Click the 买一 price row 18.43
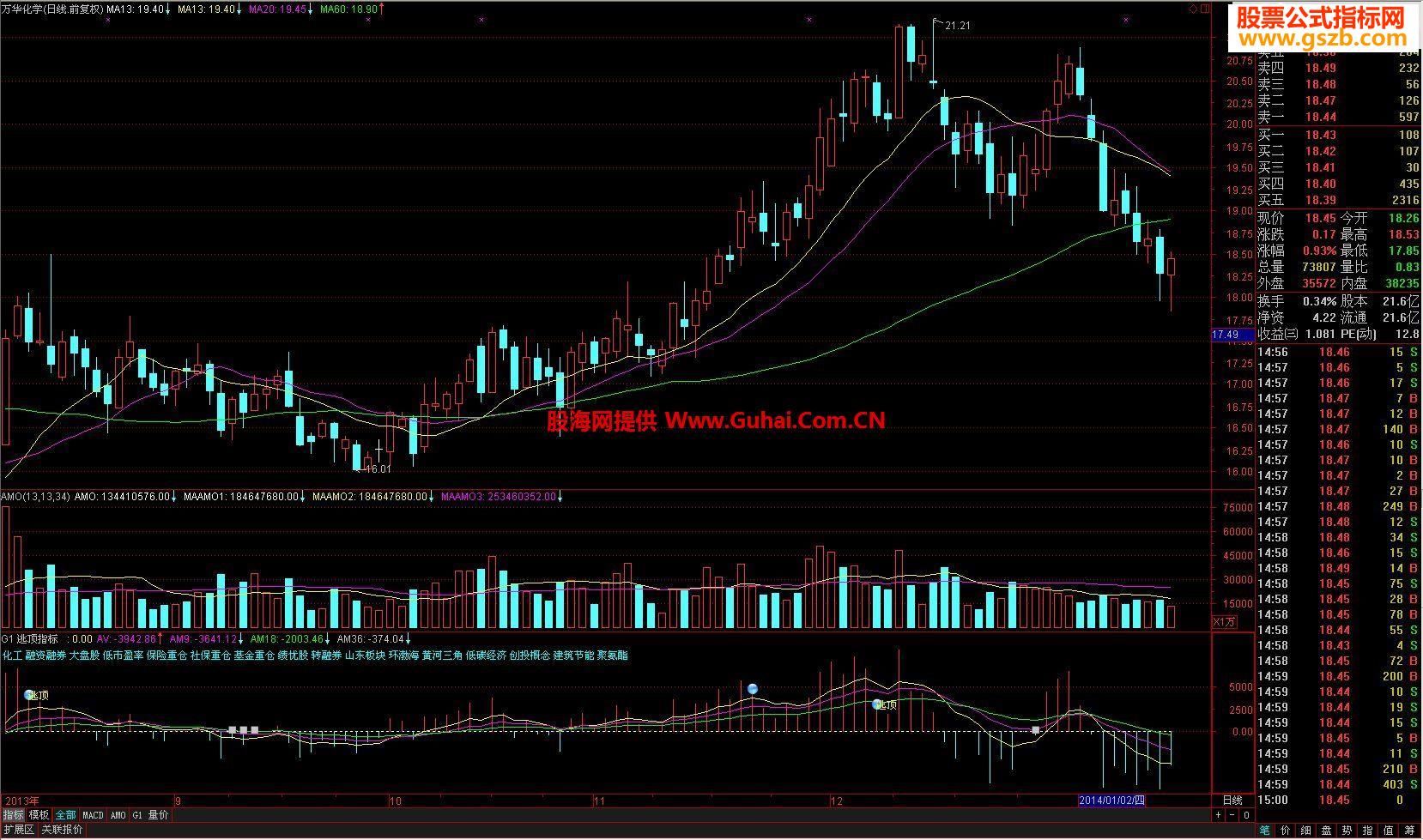Image resolution: width=1423 pixels, height=840 pixels. click(1338, 135)
